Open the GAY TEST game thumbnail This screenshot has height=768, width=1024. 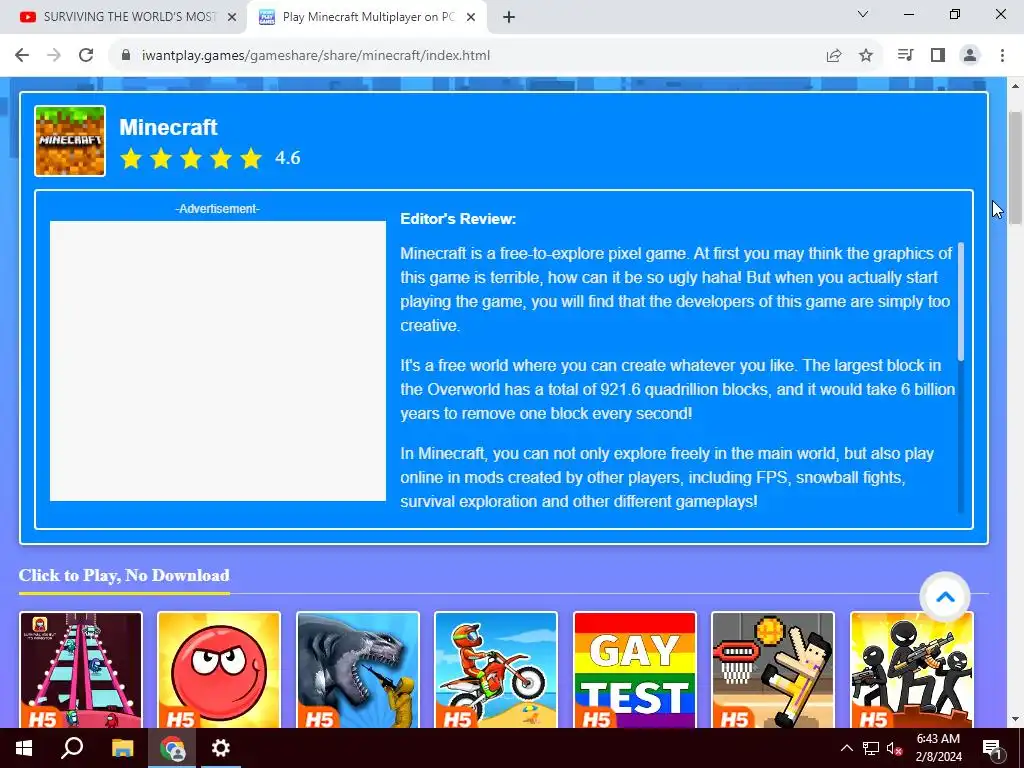point(635,670)
